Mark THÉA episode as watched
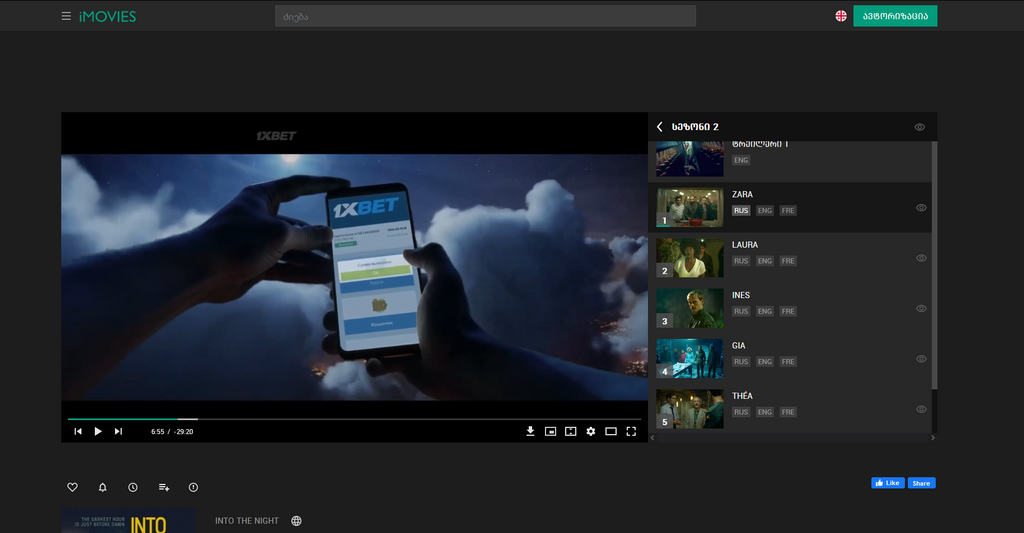 [x=921, y=409]
